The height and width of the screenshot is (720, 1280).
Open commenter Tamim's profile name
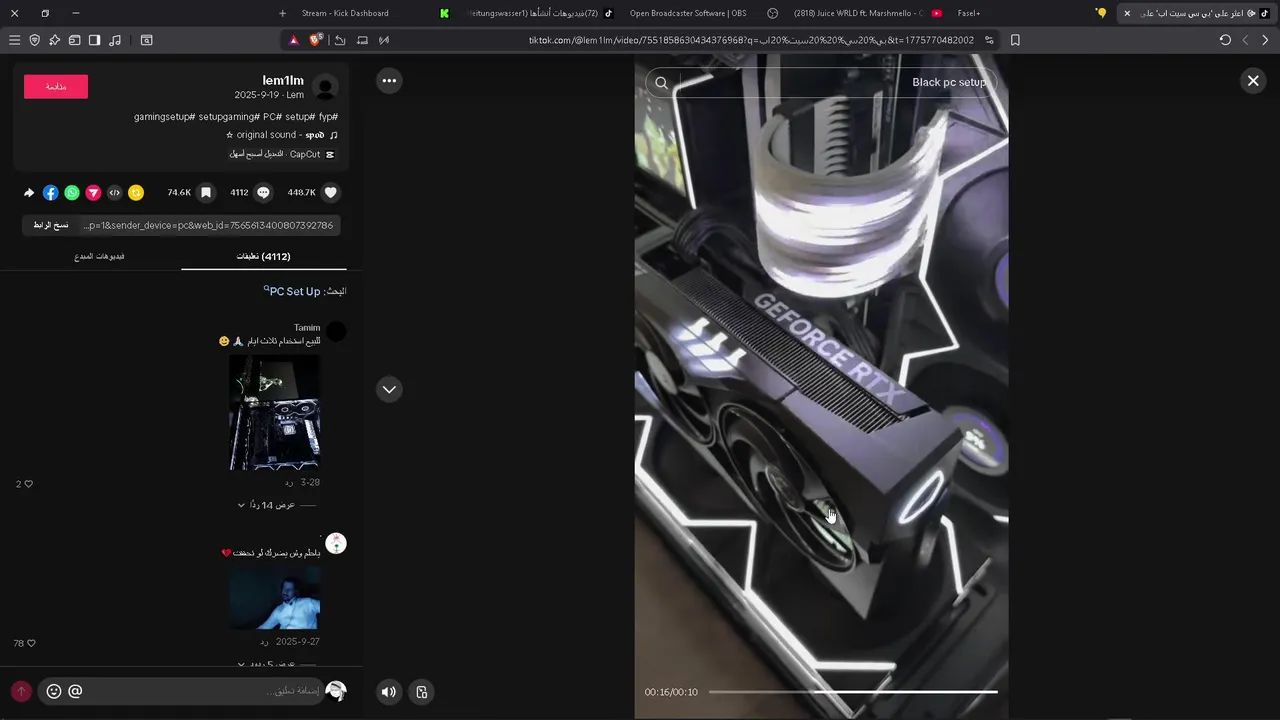tap(307, 328)
